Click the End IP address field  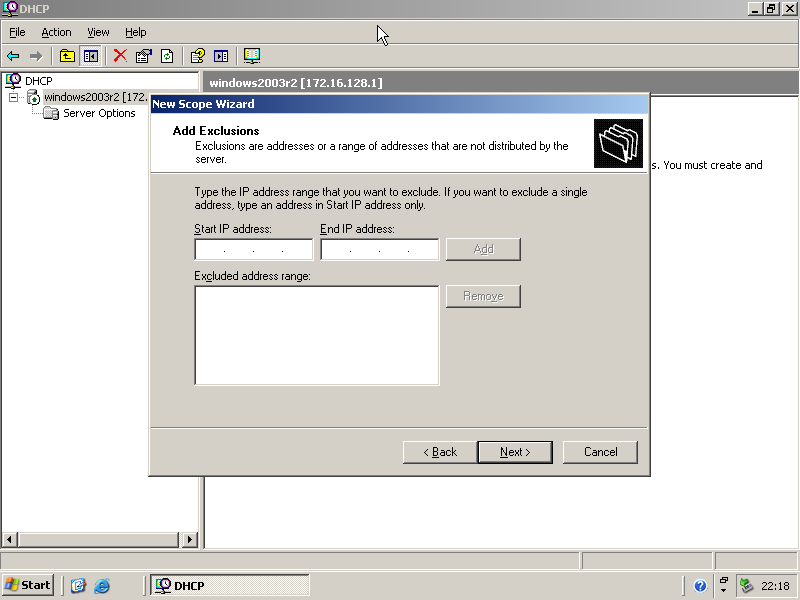pyautogui.click(x=379, y=249)
